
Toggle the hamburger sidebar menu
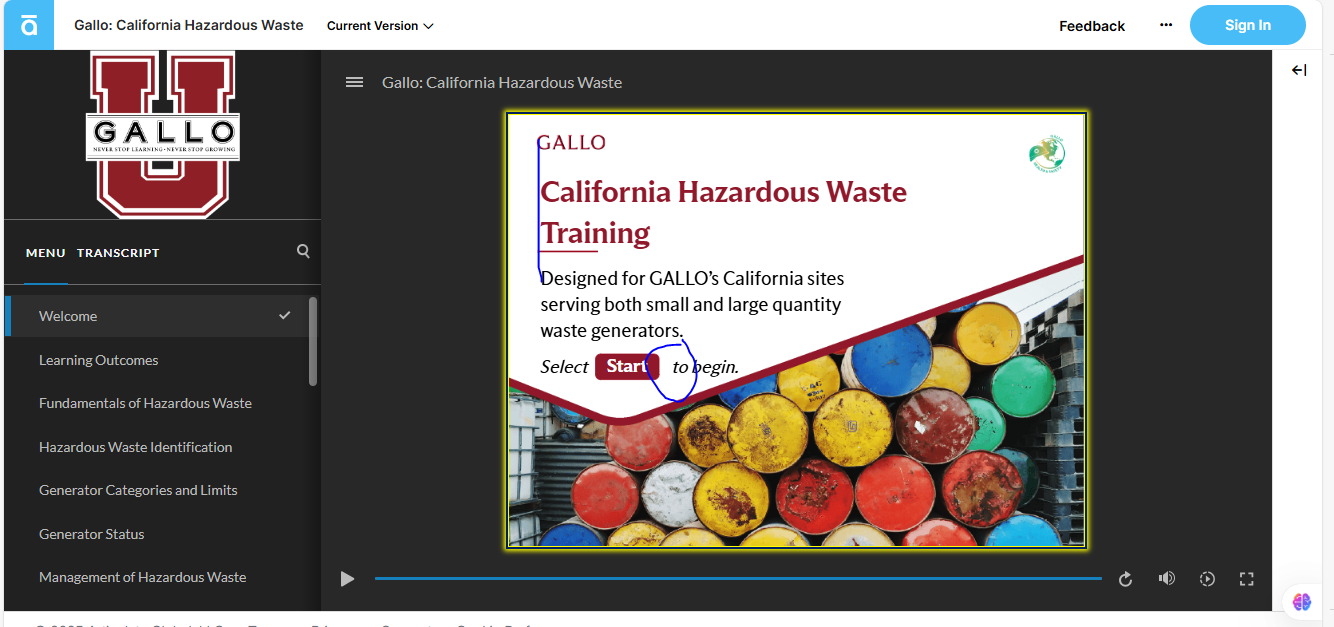354,82
